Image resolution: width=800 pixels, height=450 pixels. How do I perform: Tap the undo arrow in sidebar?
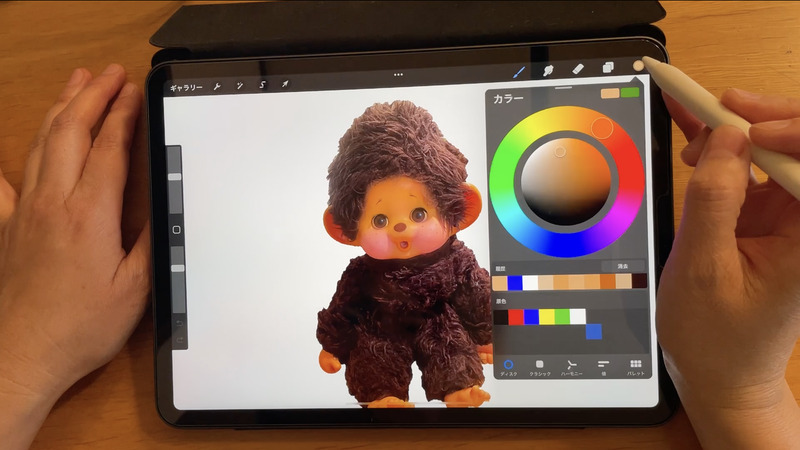click(179, 323)
